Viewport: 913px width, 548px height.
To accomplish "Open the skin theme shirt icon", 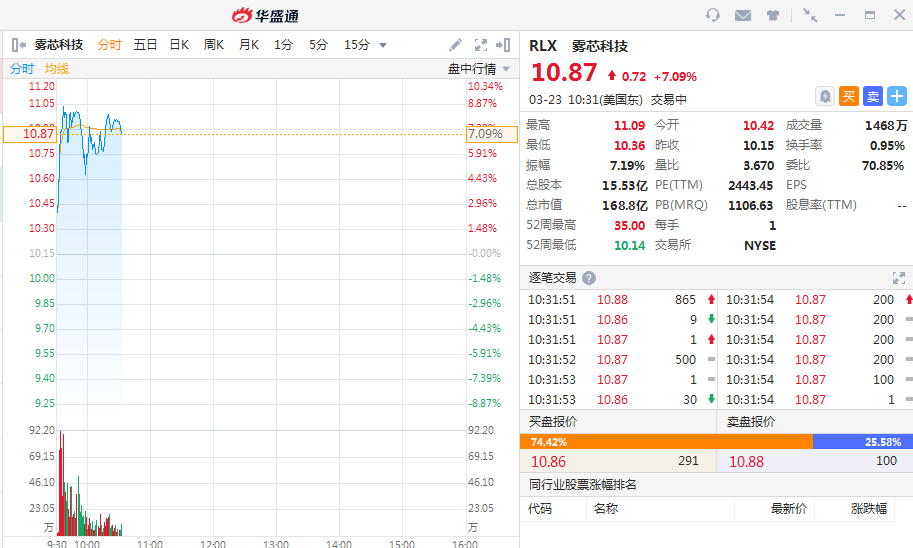I will tap(773, 15).
